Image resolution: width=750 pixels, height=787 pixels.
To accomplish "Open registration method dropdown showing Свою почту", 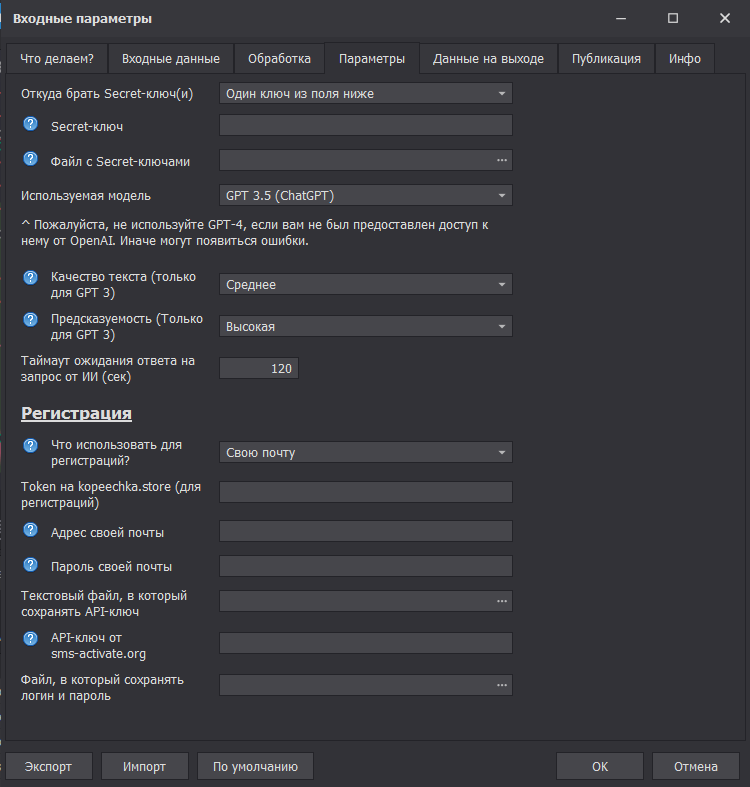I will point(365,453).
